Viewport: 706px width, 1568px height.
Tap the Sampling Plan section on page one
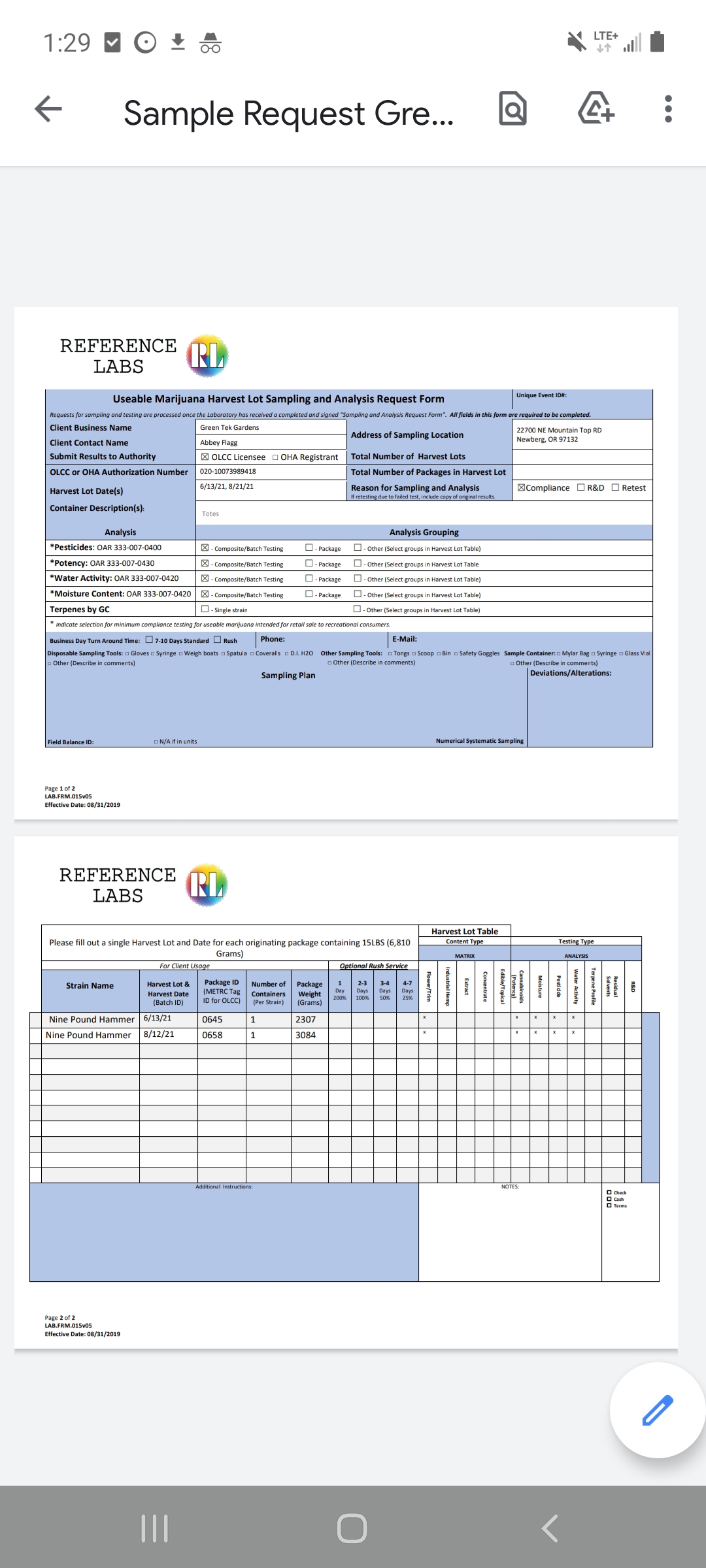click(x=288, y=676)
